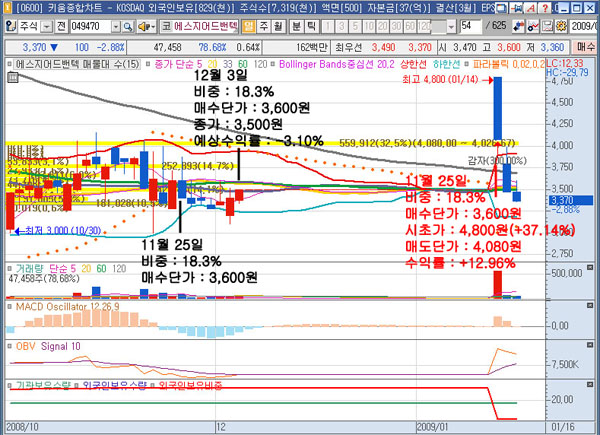Viewport: 600px width, 435px height.
Task: Click the yellow window number 1 icon
Action: (x=8, y=7)
